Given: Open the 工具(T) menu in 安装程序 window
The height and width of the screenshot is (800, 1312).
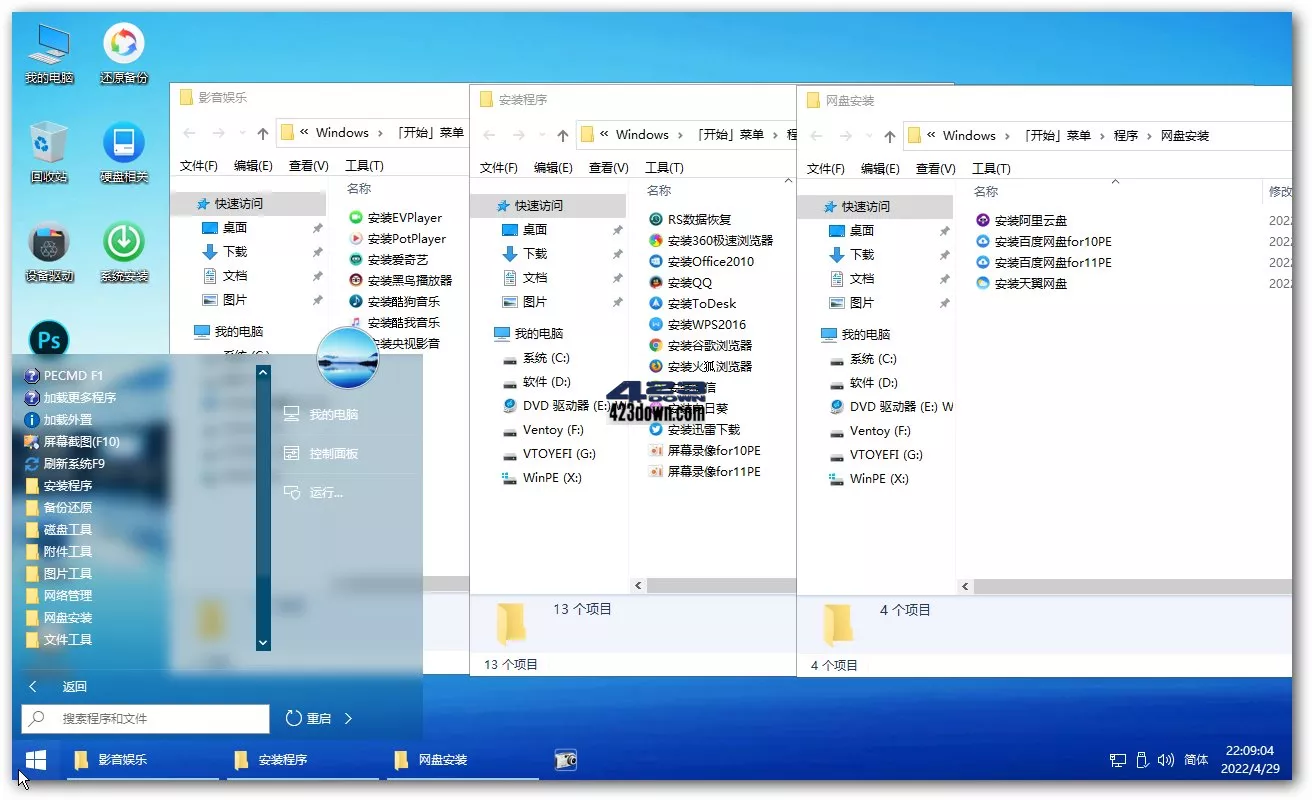Looking at the screenshot, I should click(x=664, y=167).
